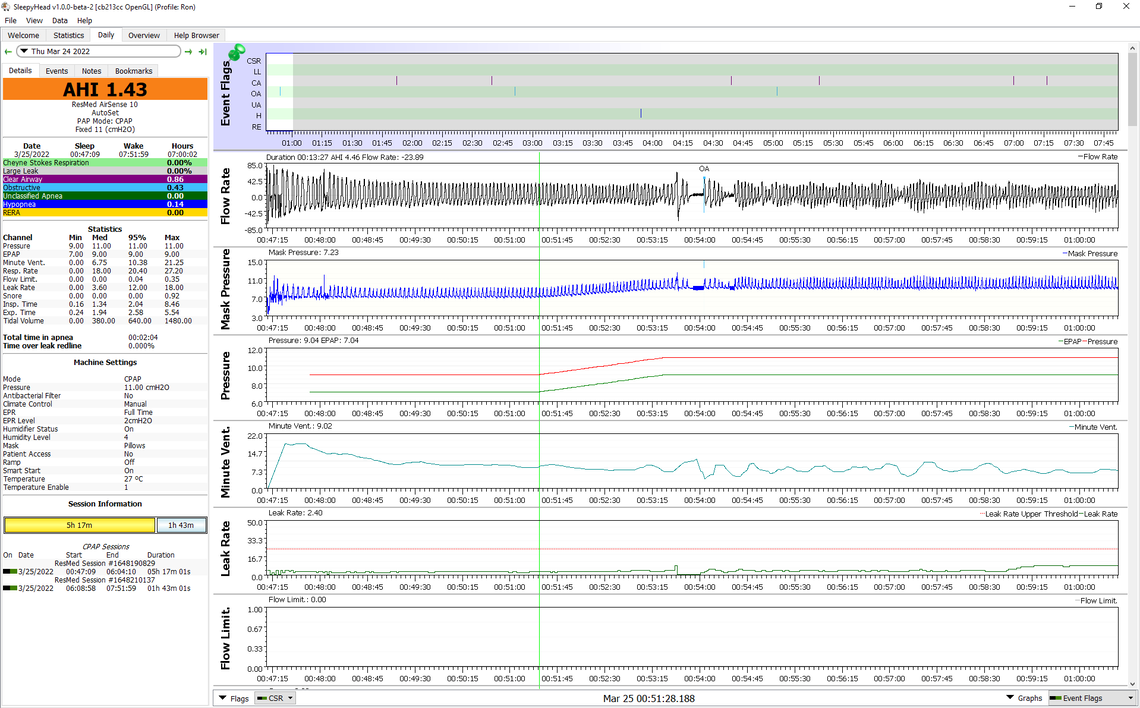
Task: Switch to the Statistics tab
Action: [68, 35]
